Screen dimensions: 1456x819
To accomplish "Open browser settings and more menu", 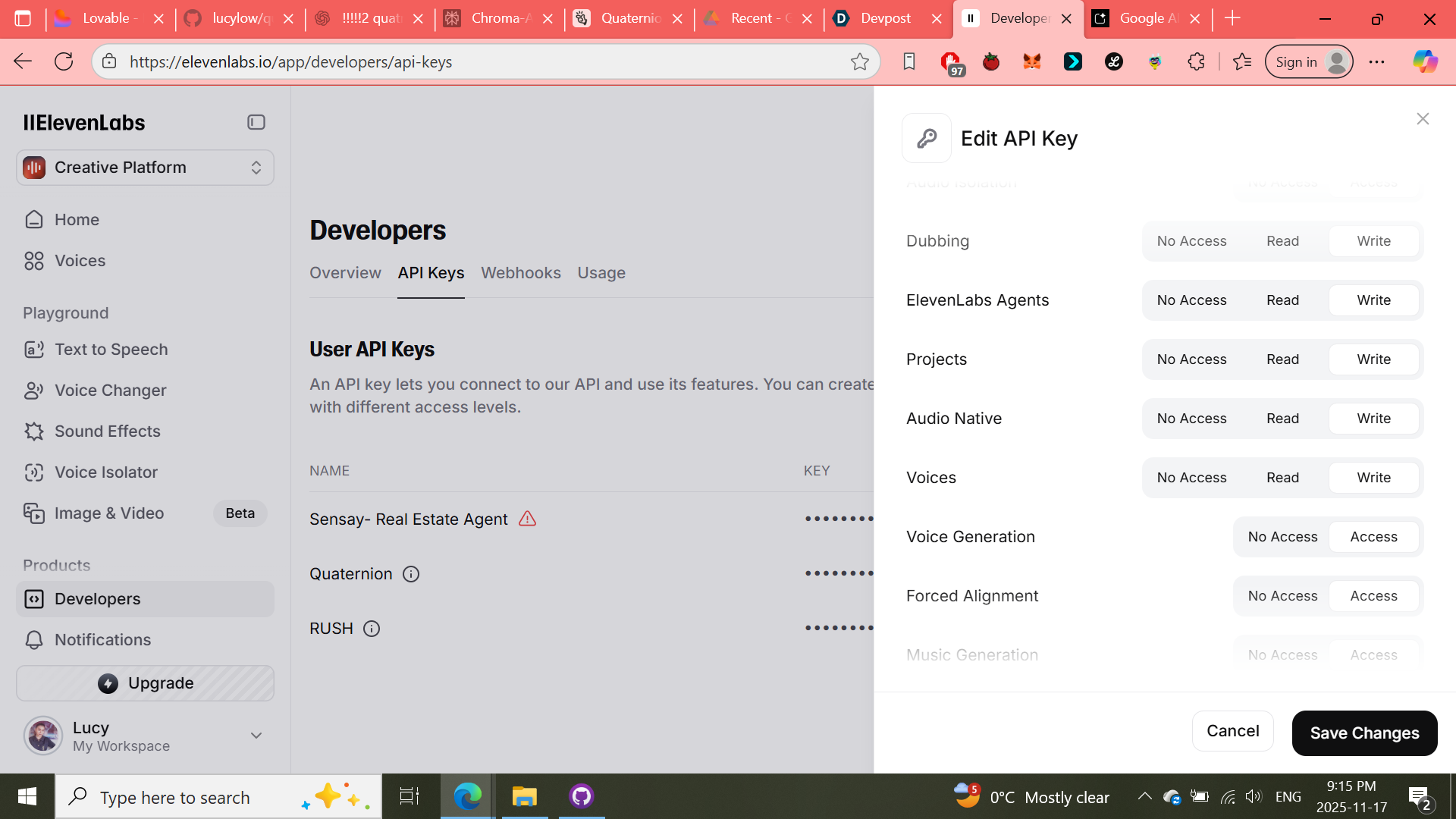I will 1376,62.
